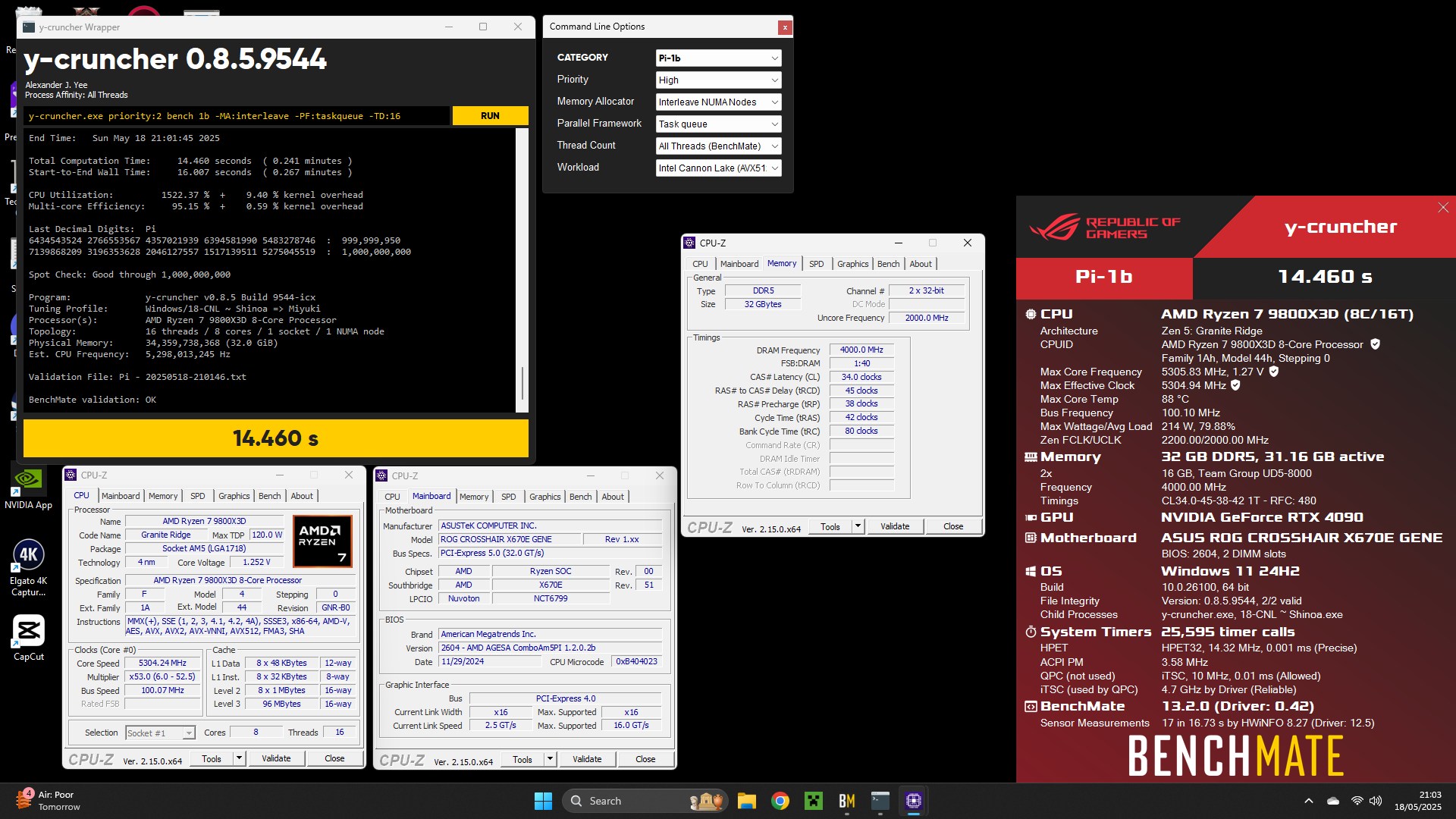Open Memory Allocator dropdown

click(x=718, y=102)
